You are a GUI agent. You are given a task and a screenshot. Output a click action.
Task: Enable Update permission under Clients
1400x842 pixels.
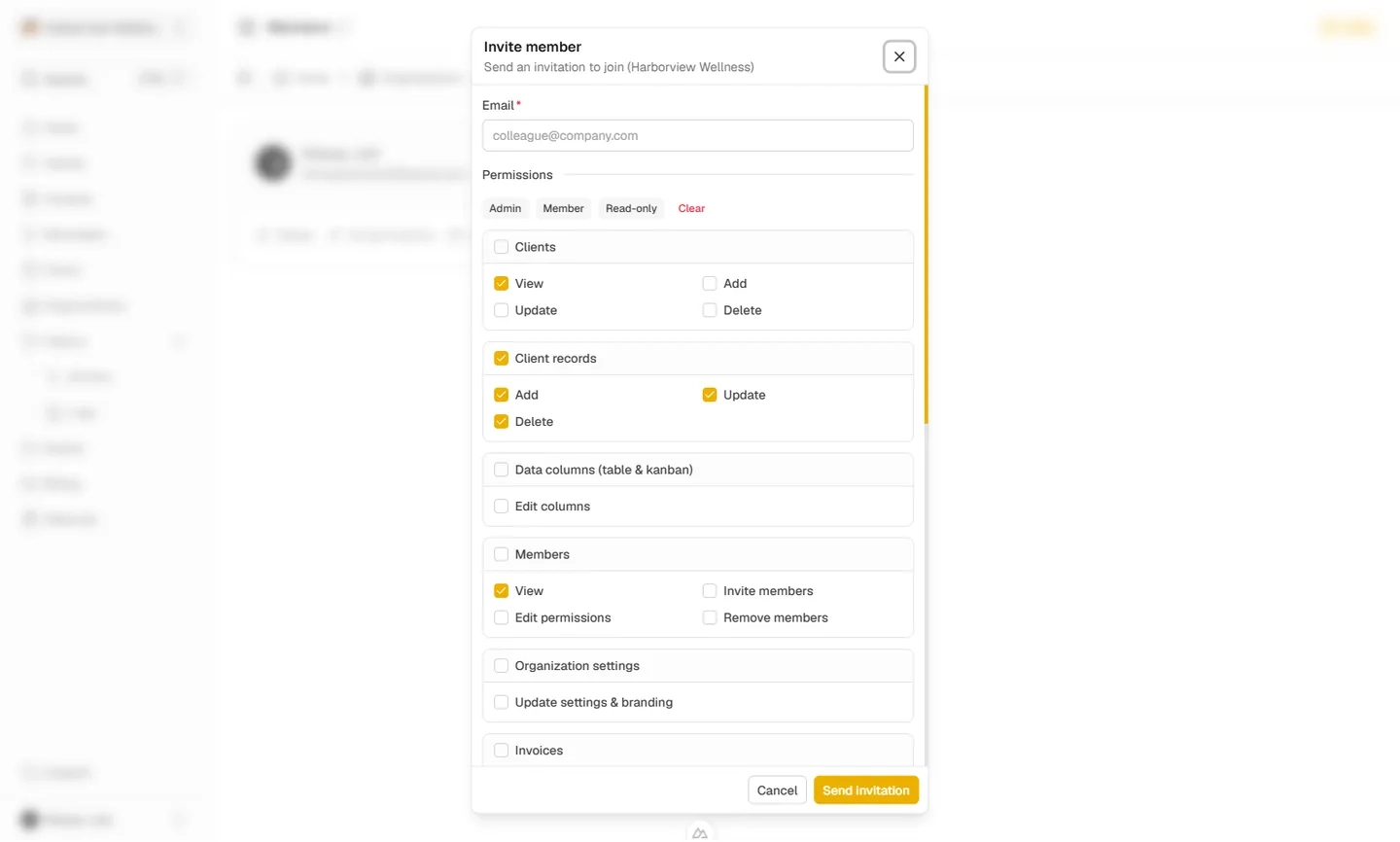pos(501,310)
